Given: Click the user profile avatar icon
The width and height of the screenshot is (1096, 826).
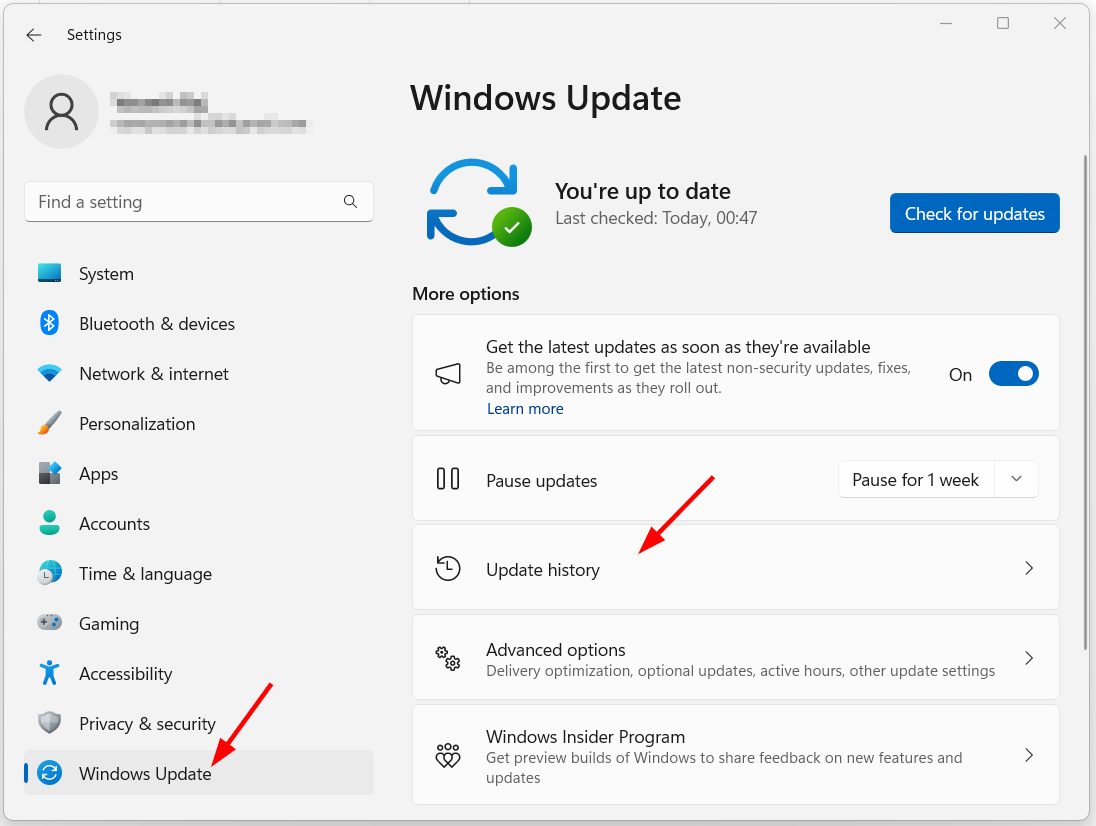Looking at the screenshot, I should click(62, 112).
